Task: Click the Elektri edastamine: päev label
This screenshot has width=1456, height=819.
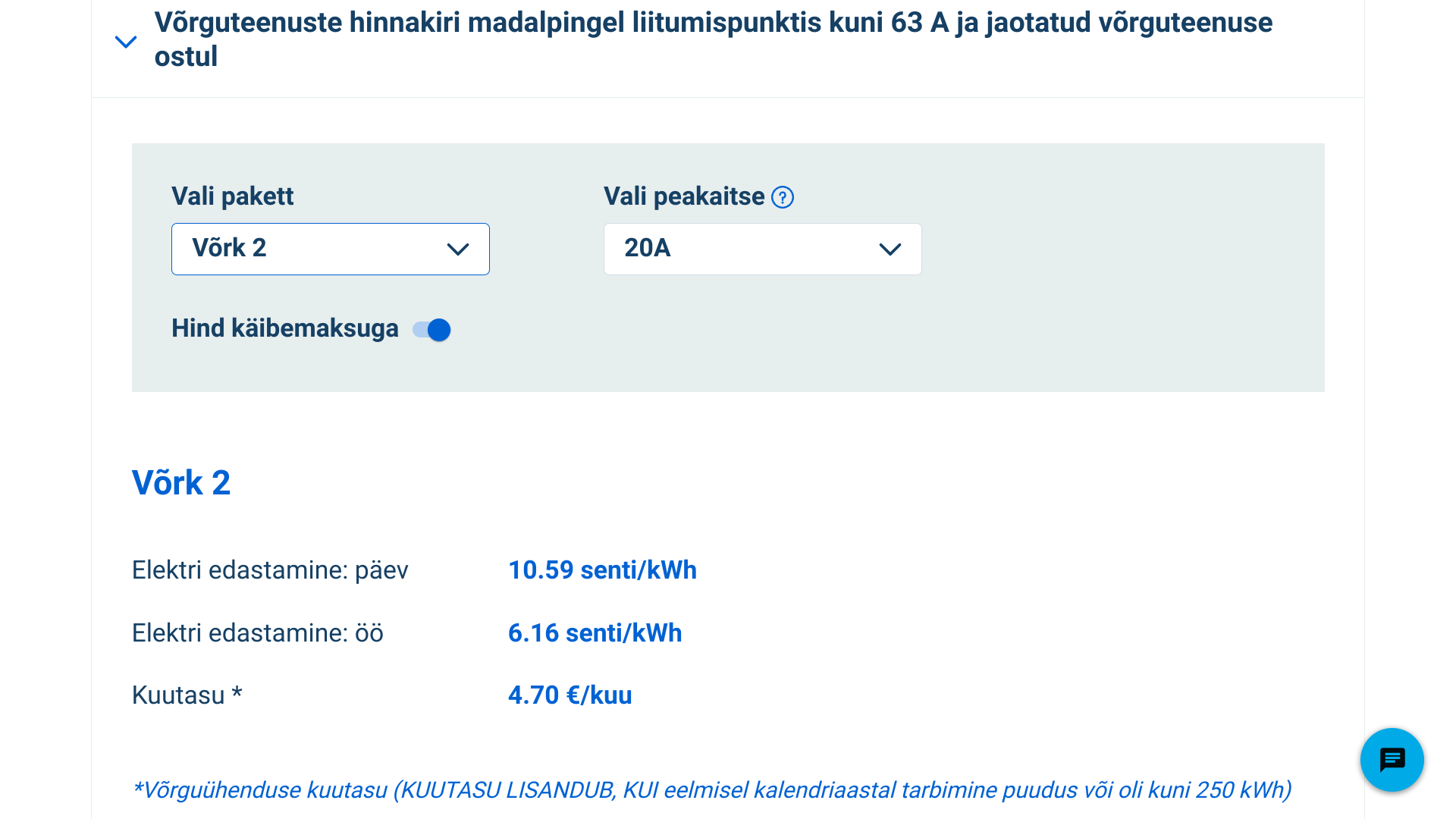Action: (270, 570)
